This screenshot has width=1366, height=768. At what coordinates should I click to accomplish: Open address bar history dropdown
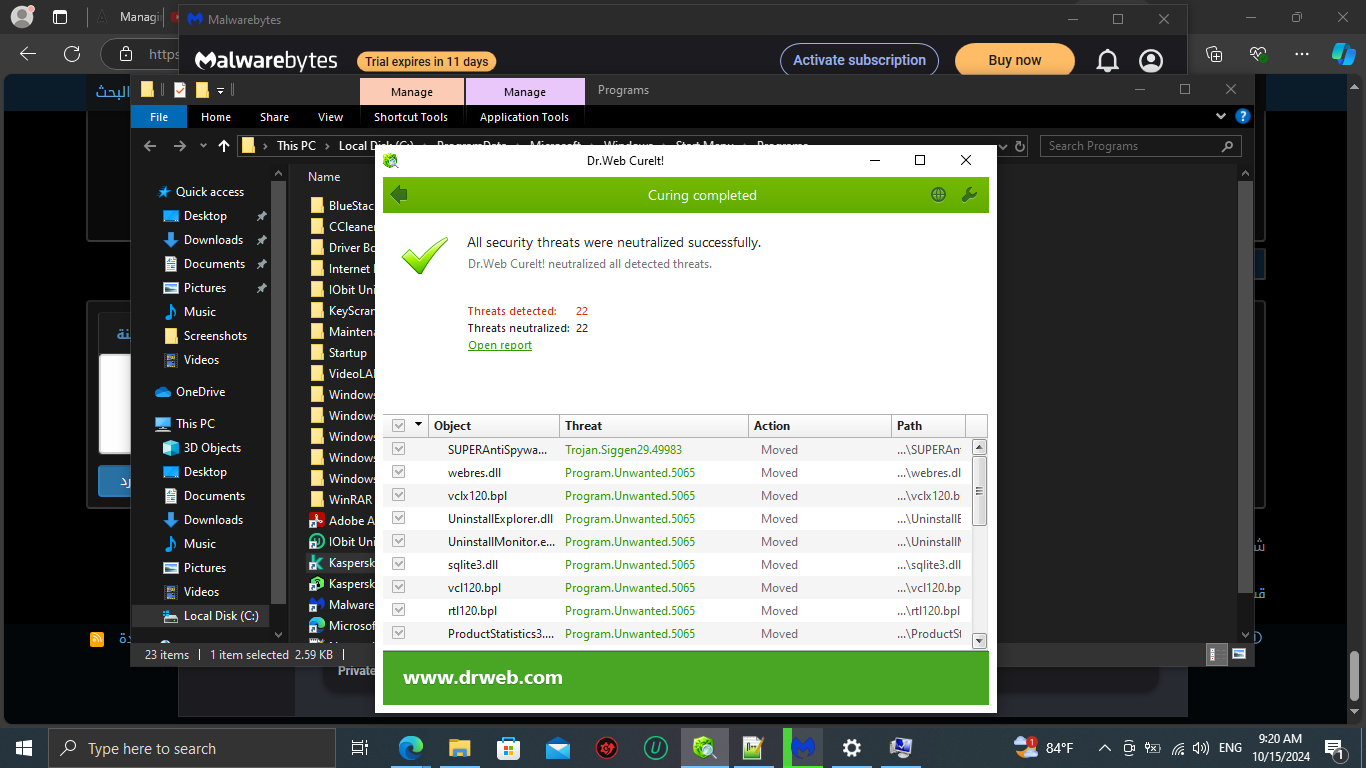[1004, 146]
